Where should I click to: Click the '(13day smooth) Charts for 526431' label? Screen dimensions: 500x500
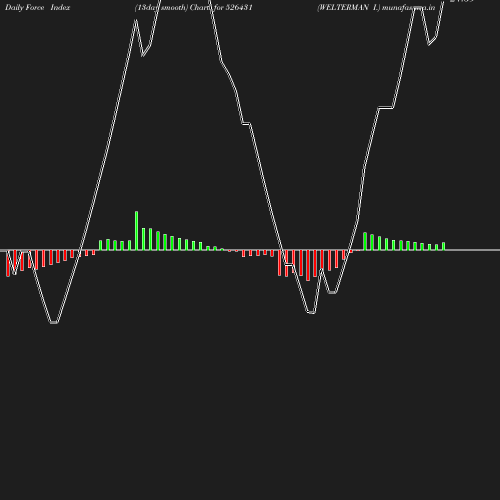coord(194,7)
